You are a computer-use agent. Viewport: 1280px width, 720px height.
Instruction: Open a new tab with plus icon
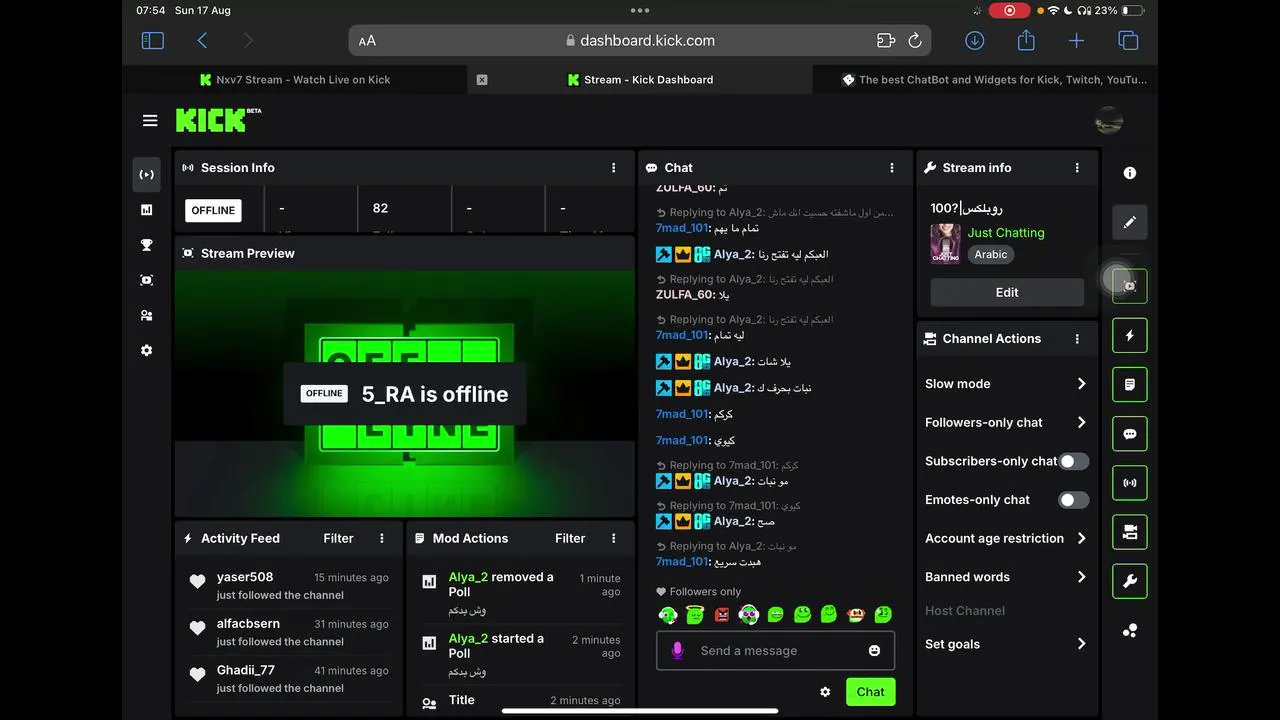click(1076, 41)
